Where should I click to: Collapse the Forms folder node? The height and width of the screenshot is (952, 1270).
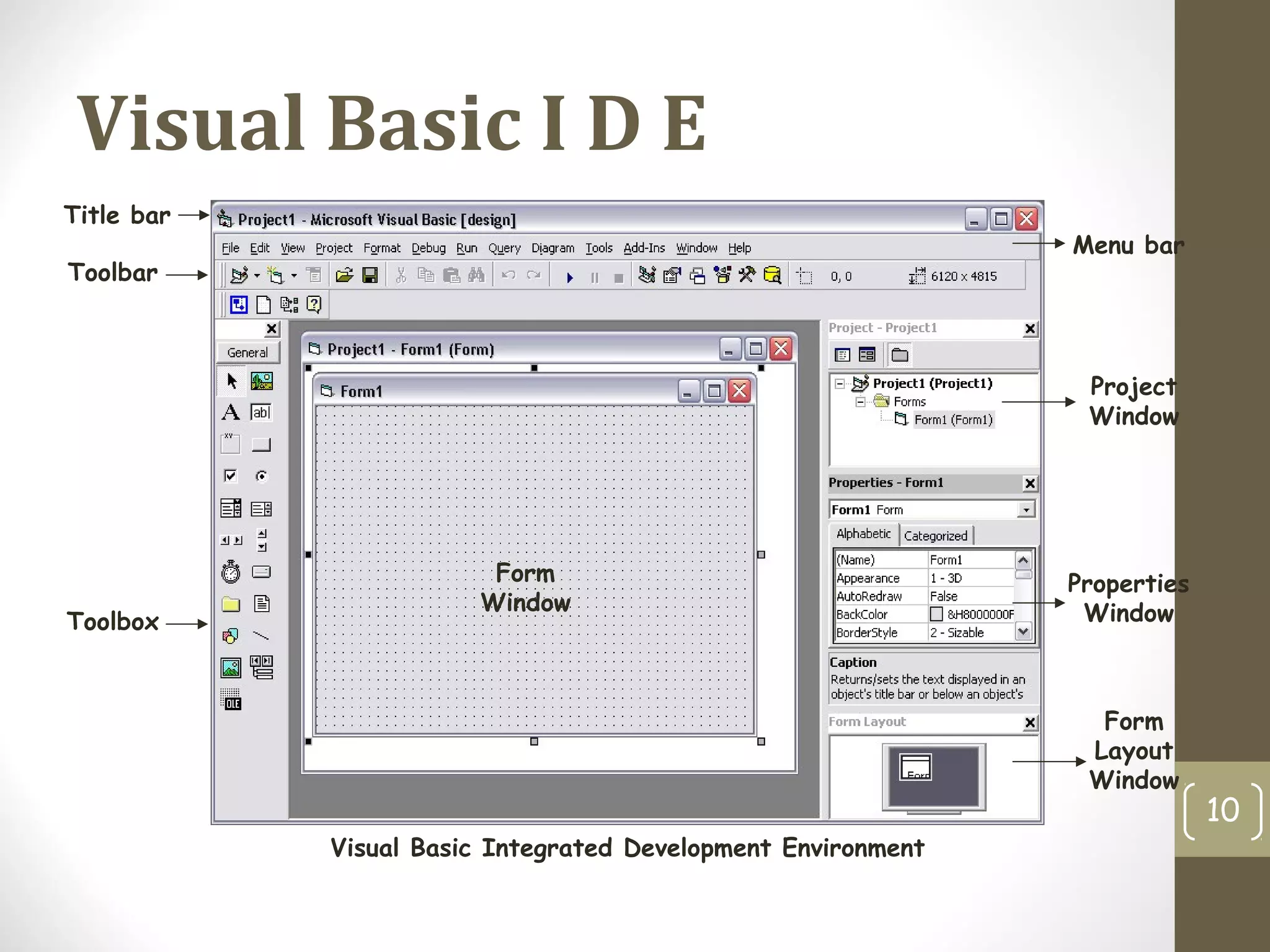coord(860,402)
